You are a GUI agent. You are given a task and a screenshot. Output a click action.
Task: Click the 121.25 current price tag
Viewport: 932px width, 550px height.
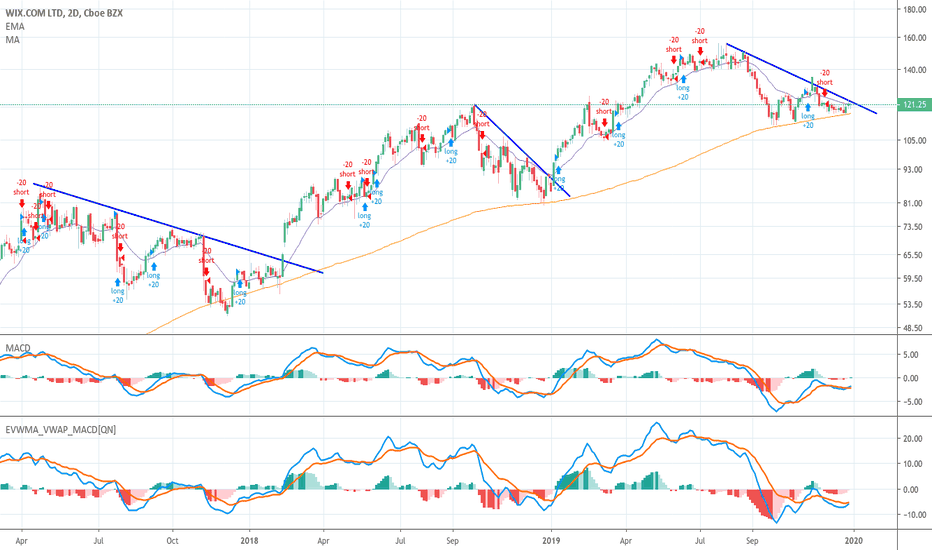pos(914,105)
